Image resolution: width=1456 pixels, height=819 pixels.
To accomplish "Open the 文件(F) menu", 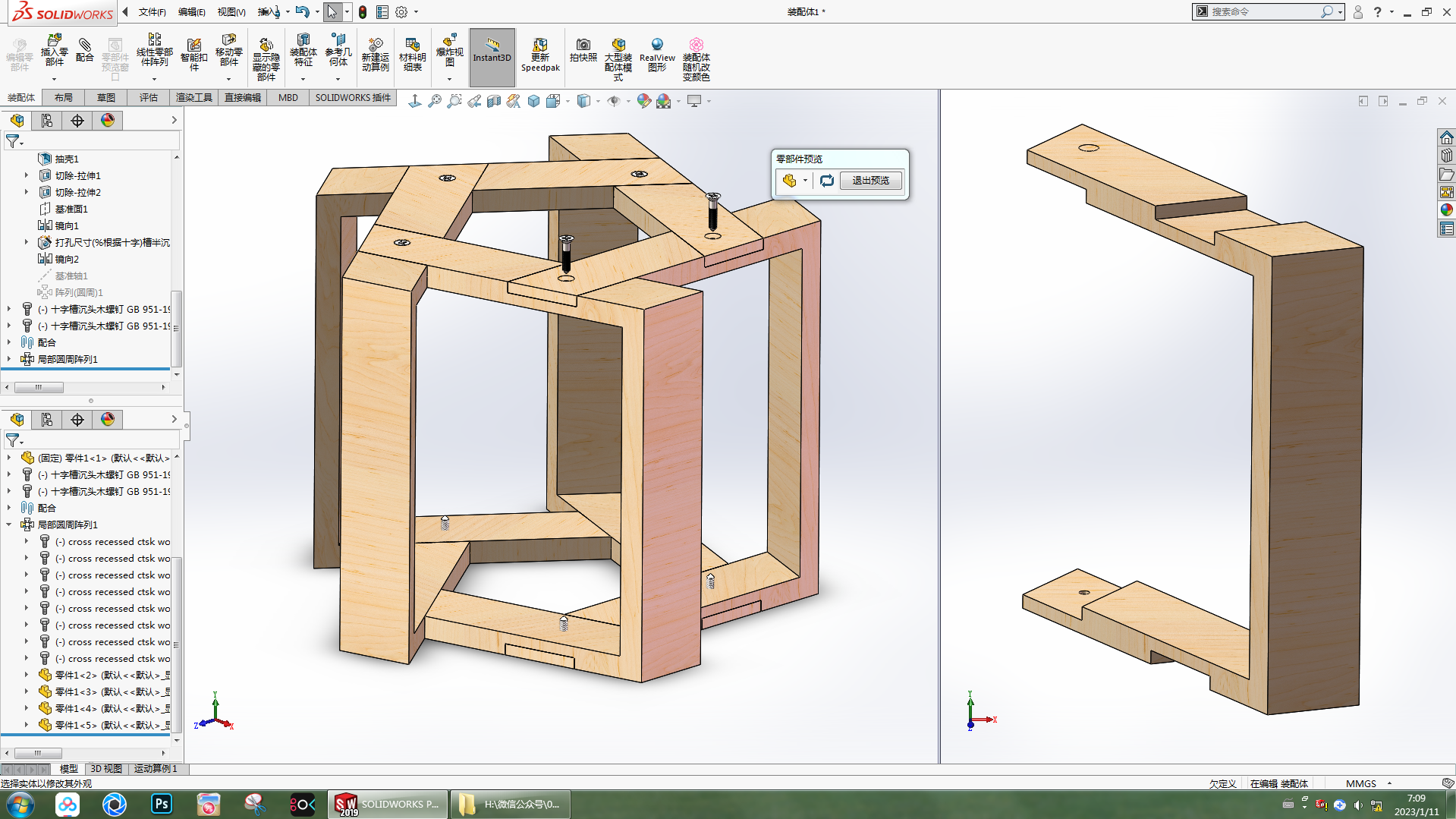I will (152, 12).
